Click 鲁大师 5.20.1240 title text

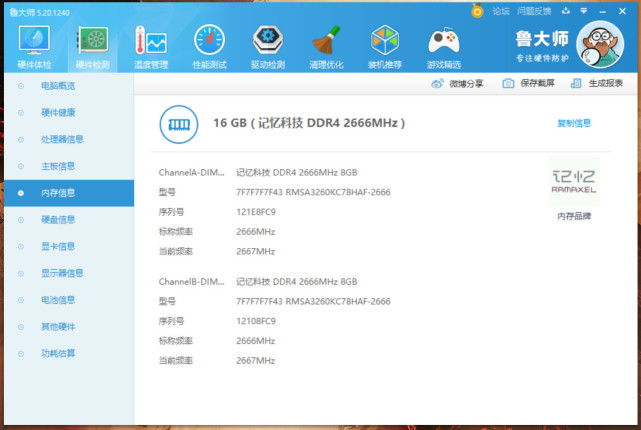coord(40,13)
